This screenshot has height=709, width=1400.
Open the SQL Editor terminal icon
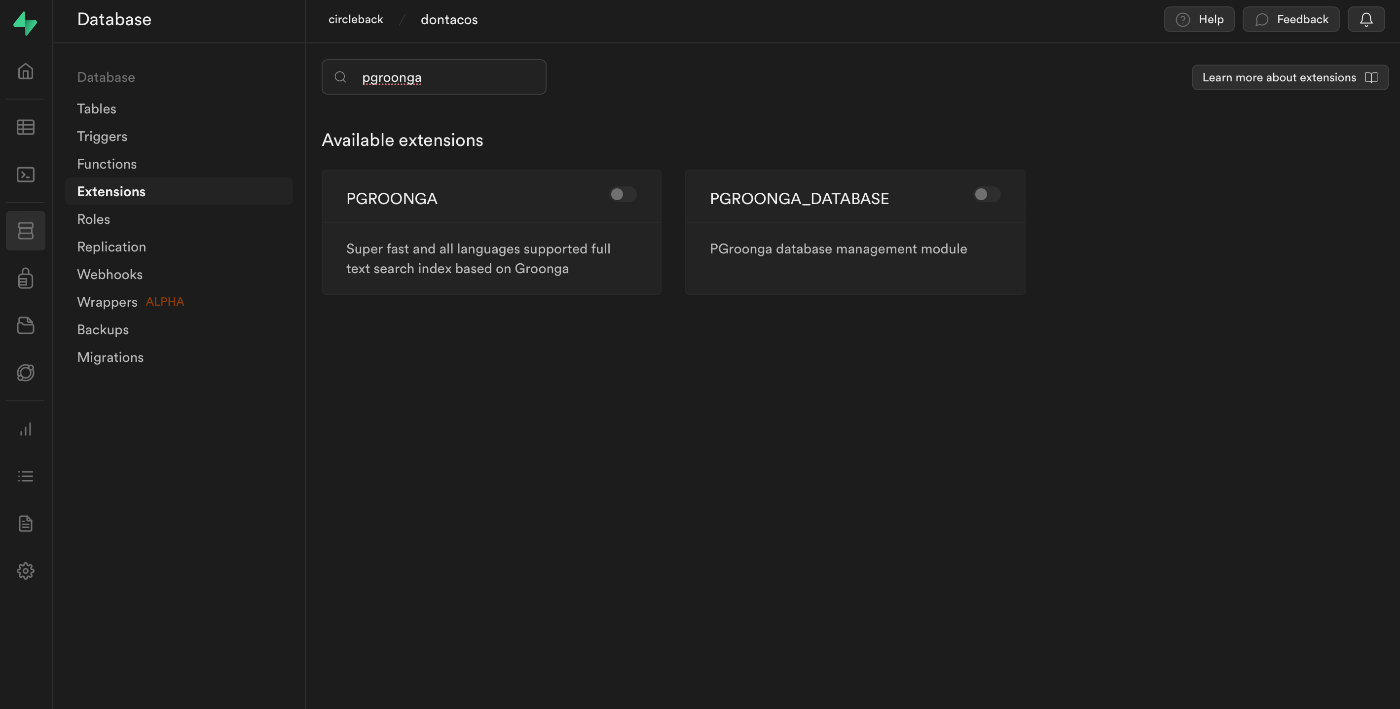click(x=26, y=174)
